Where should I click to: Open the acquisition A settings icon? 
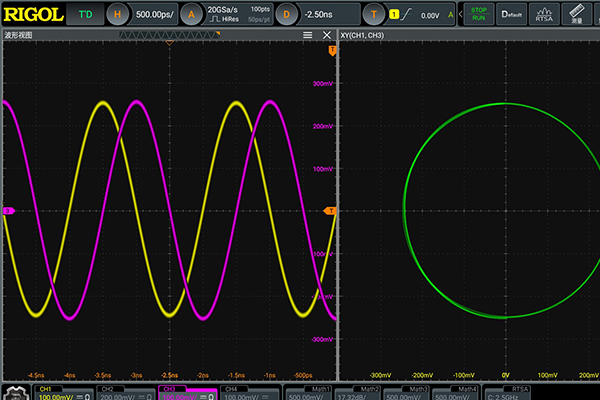[x=192, y=15]
